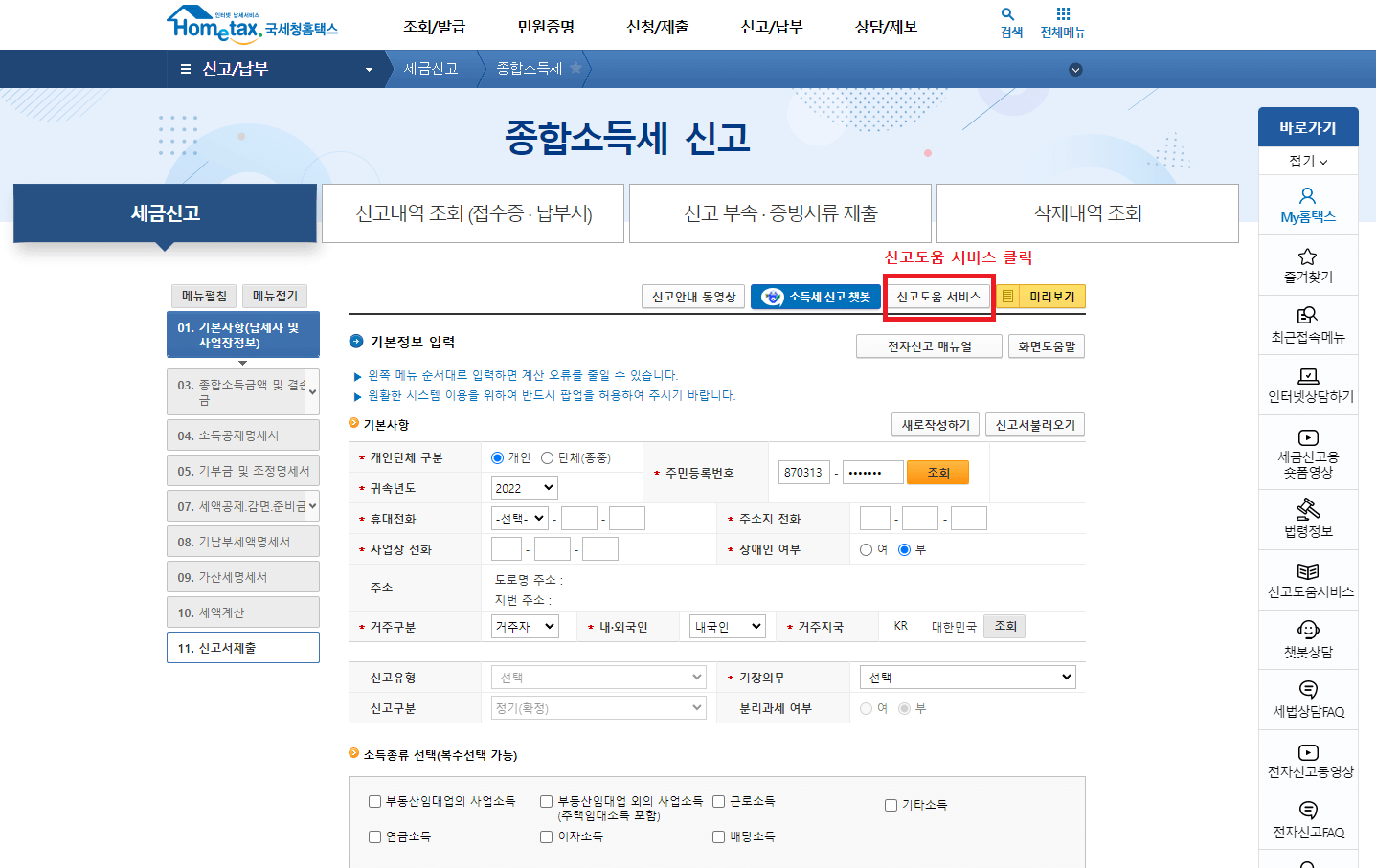Open 전자신고FAQ icon
The image size is (1376, 868).
(x=1308, y=811)
